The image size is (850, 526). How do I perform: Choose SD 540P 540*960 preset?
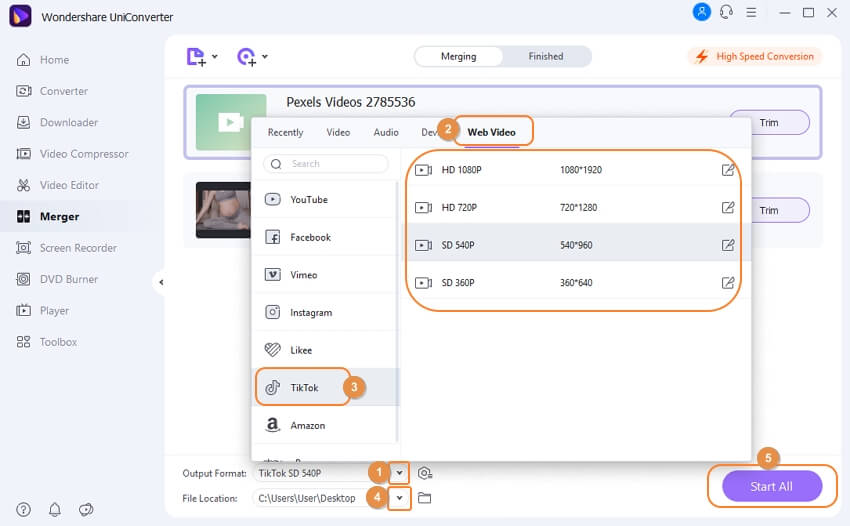tap(574, 245)
